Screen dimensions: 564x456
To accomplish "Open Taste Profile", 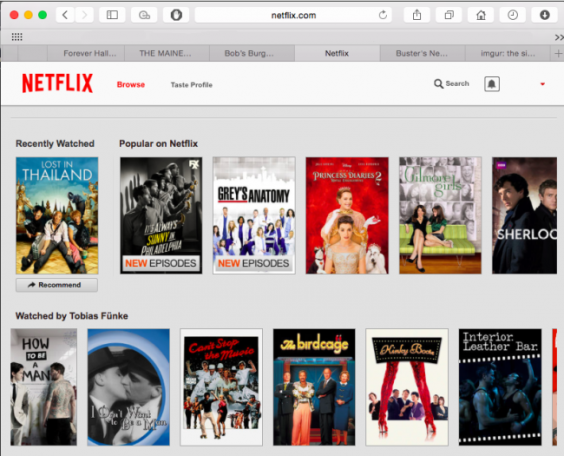I will [191, 85].
